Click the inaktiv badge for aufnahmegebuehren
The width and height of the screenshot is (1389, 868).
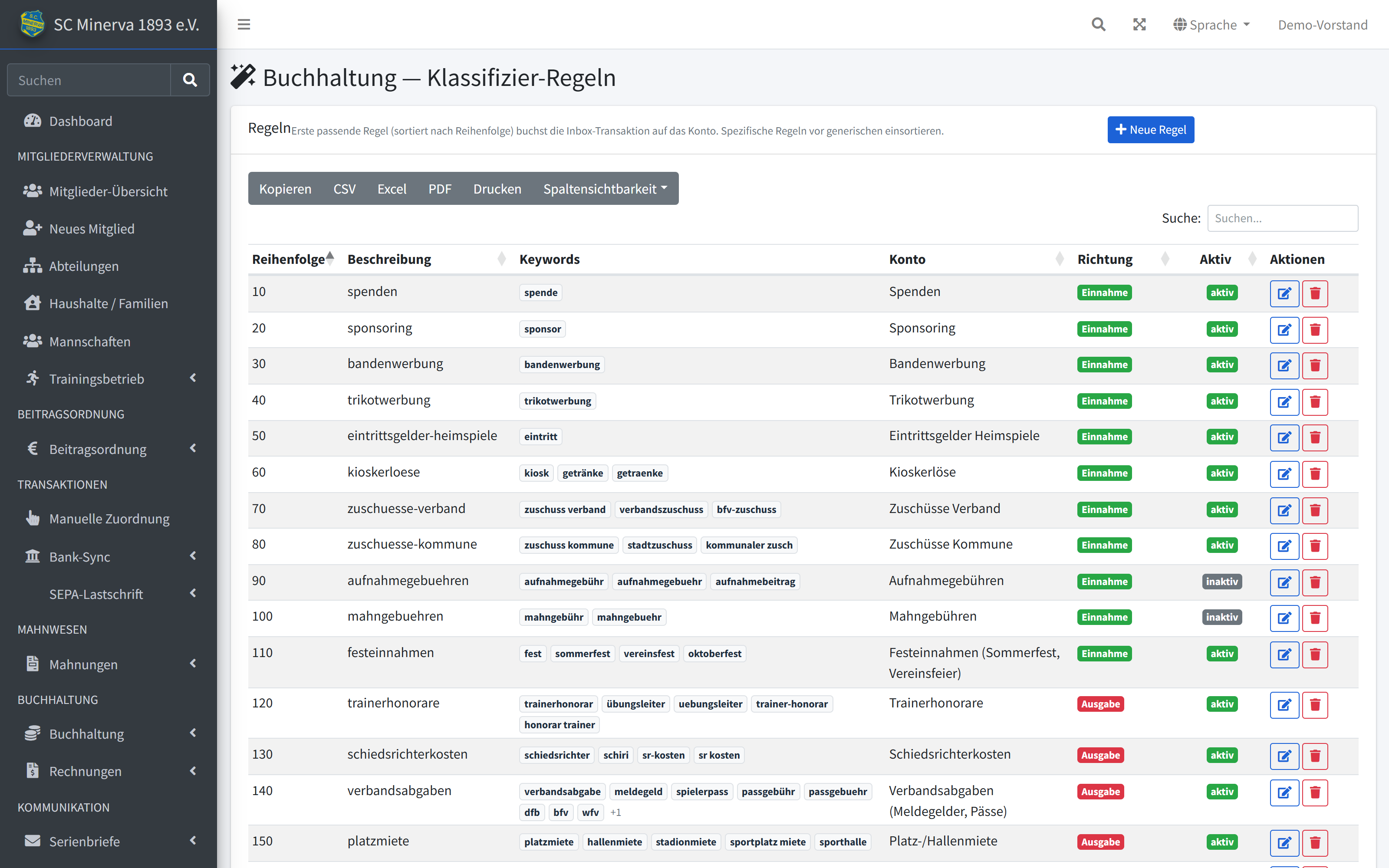[x=1221, y=582]
